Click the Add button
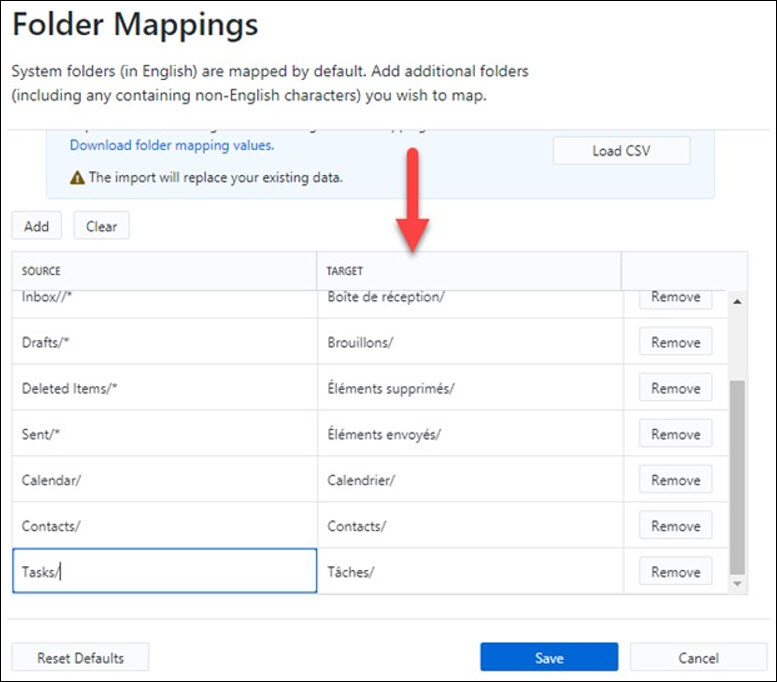 point(37,226)
